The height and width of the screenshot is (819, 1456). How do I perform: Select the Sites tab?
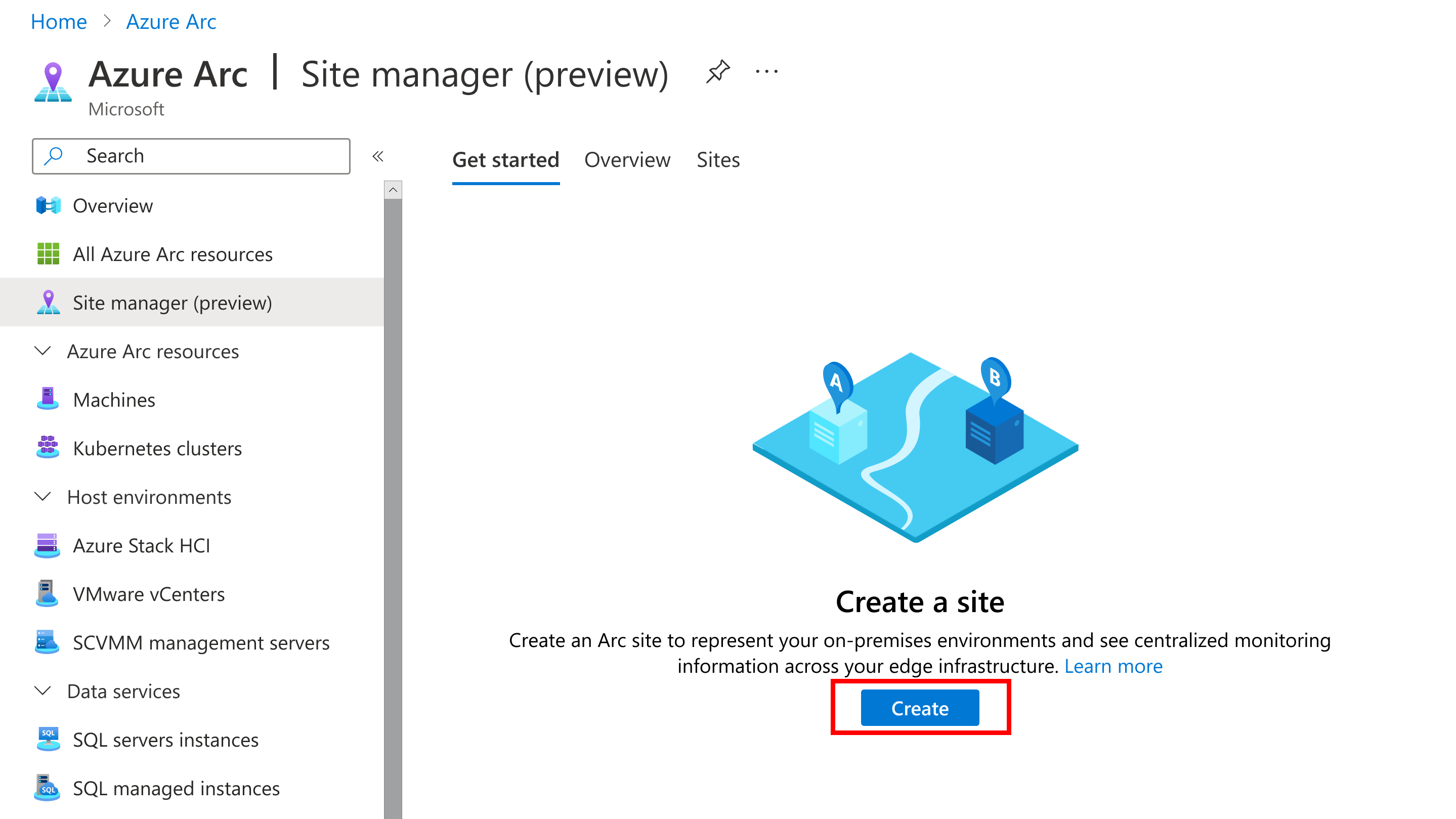(717, 159)
